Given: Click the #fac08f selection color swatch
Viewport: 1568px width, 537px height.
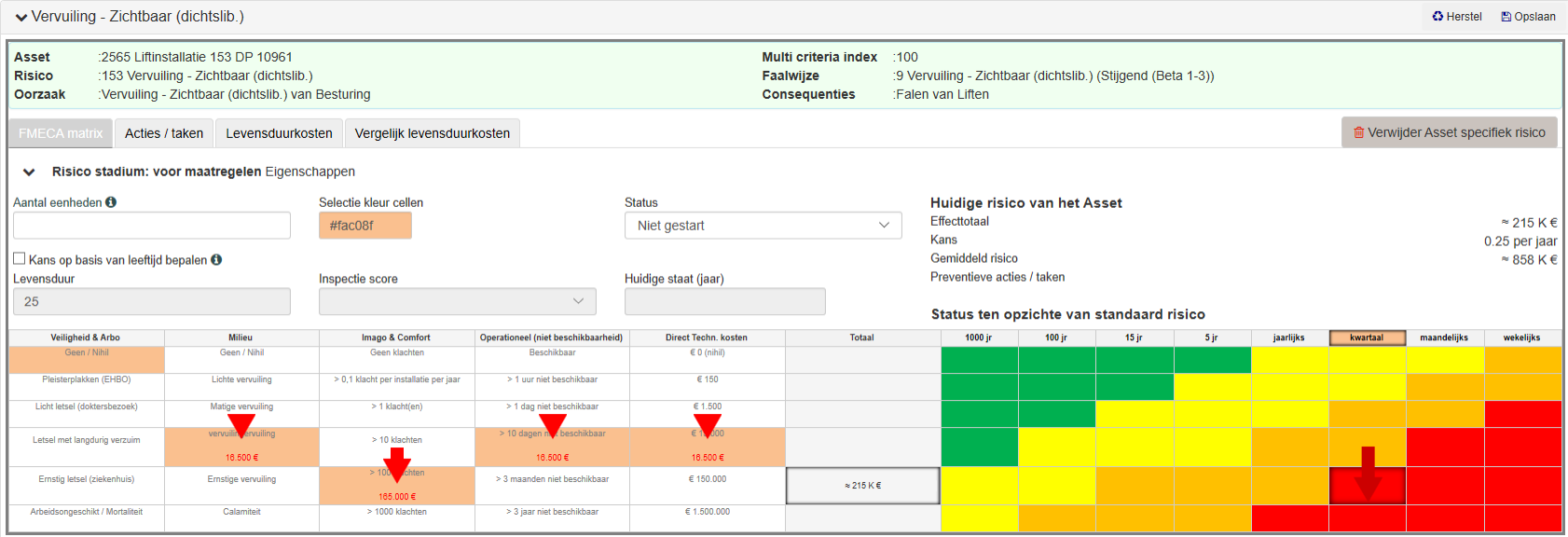Looking at the screenshot, I should pos(365,226).
